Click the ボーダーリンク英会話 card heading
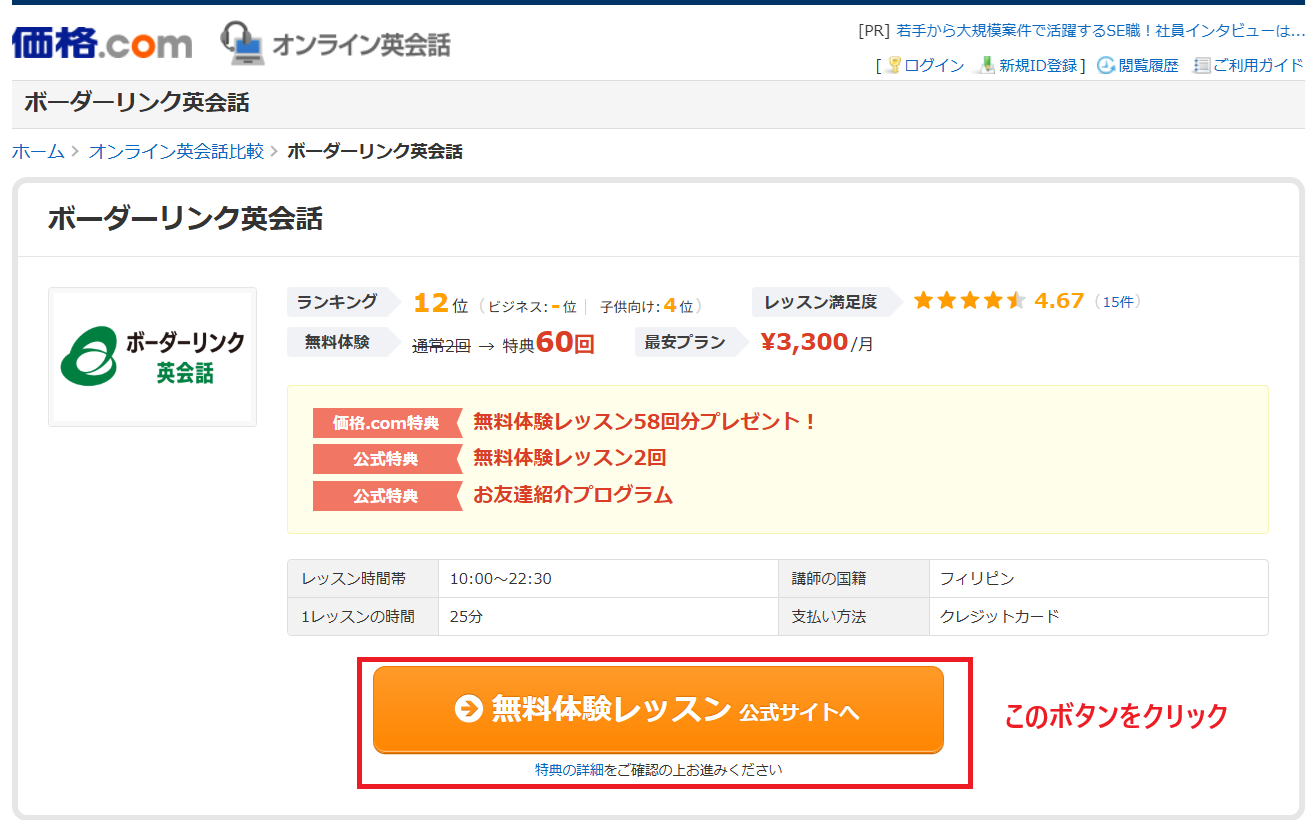Image resolution: width=1310 pixels, height=820 pixels. tap(185, 219)
